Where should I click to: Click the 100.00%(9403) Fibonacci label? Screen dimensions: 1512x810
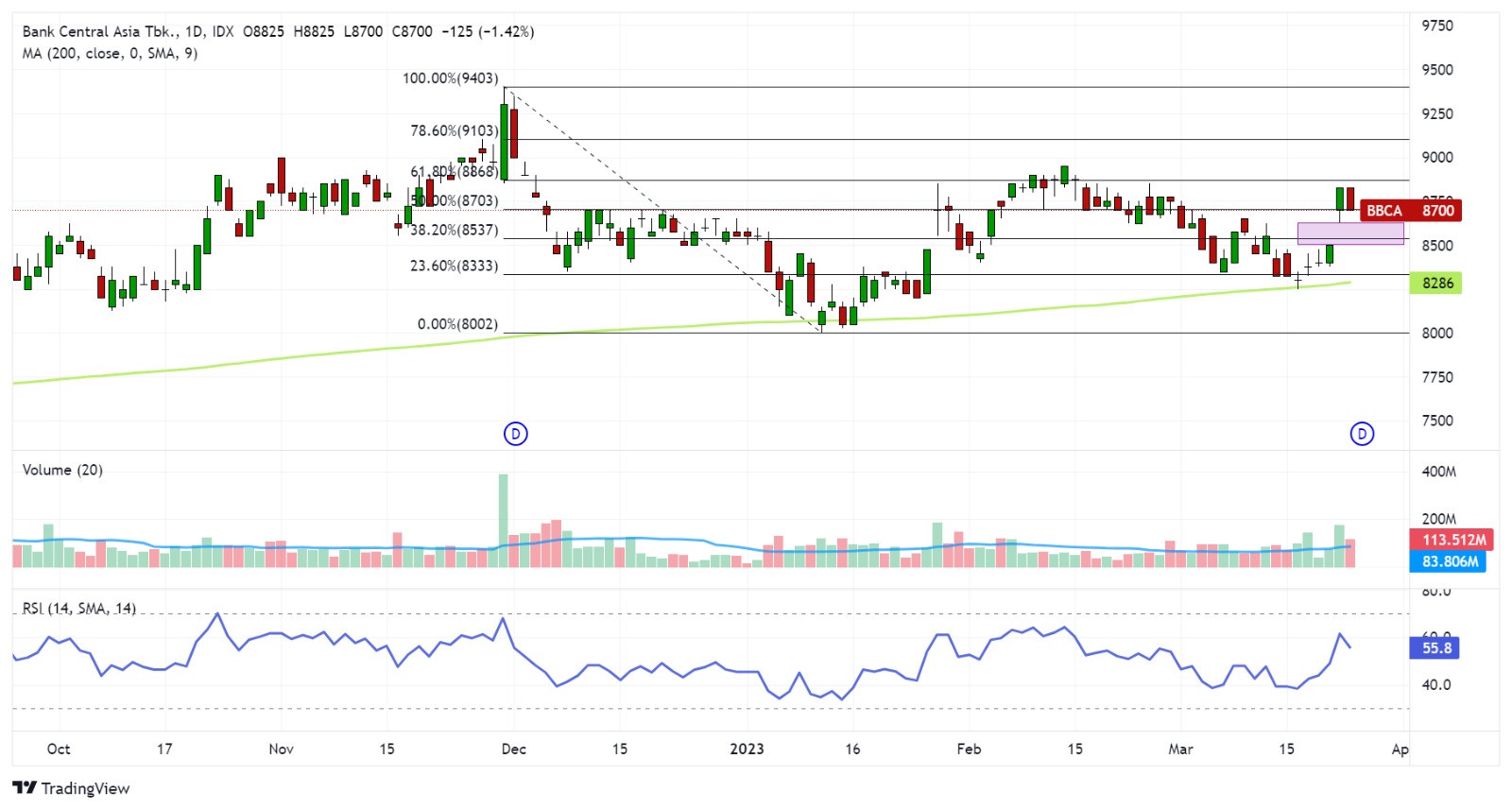[x=451, y=78]
